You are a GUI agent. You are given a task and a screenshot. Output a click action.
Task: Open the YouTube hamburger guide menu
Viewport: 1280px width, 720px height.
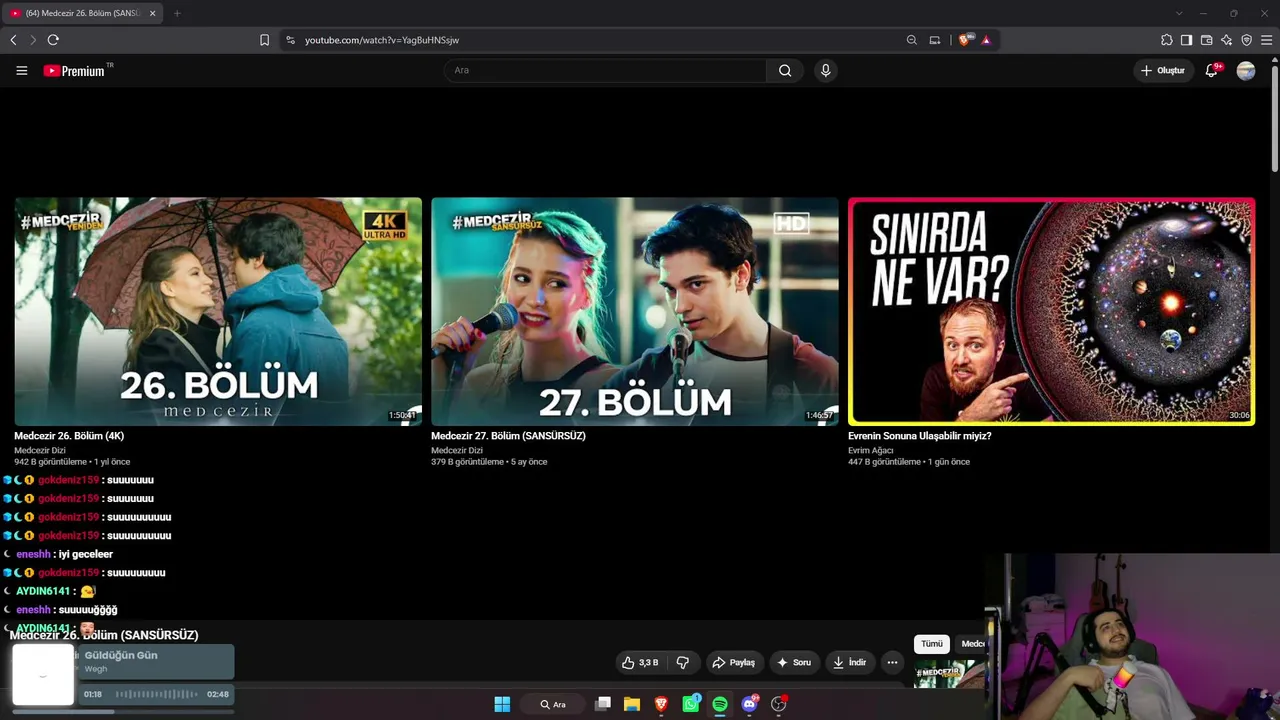(22, 70)
